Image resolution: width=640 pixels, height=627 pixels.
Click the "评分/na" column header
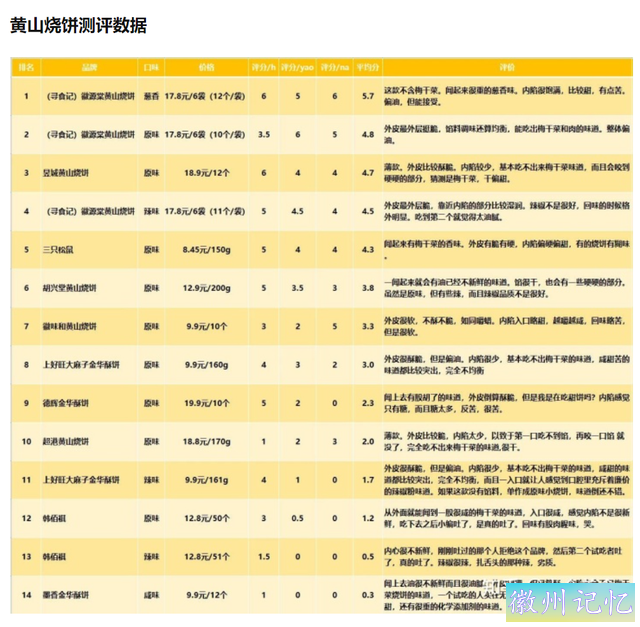click(335, 67)
